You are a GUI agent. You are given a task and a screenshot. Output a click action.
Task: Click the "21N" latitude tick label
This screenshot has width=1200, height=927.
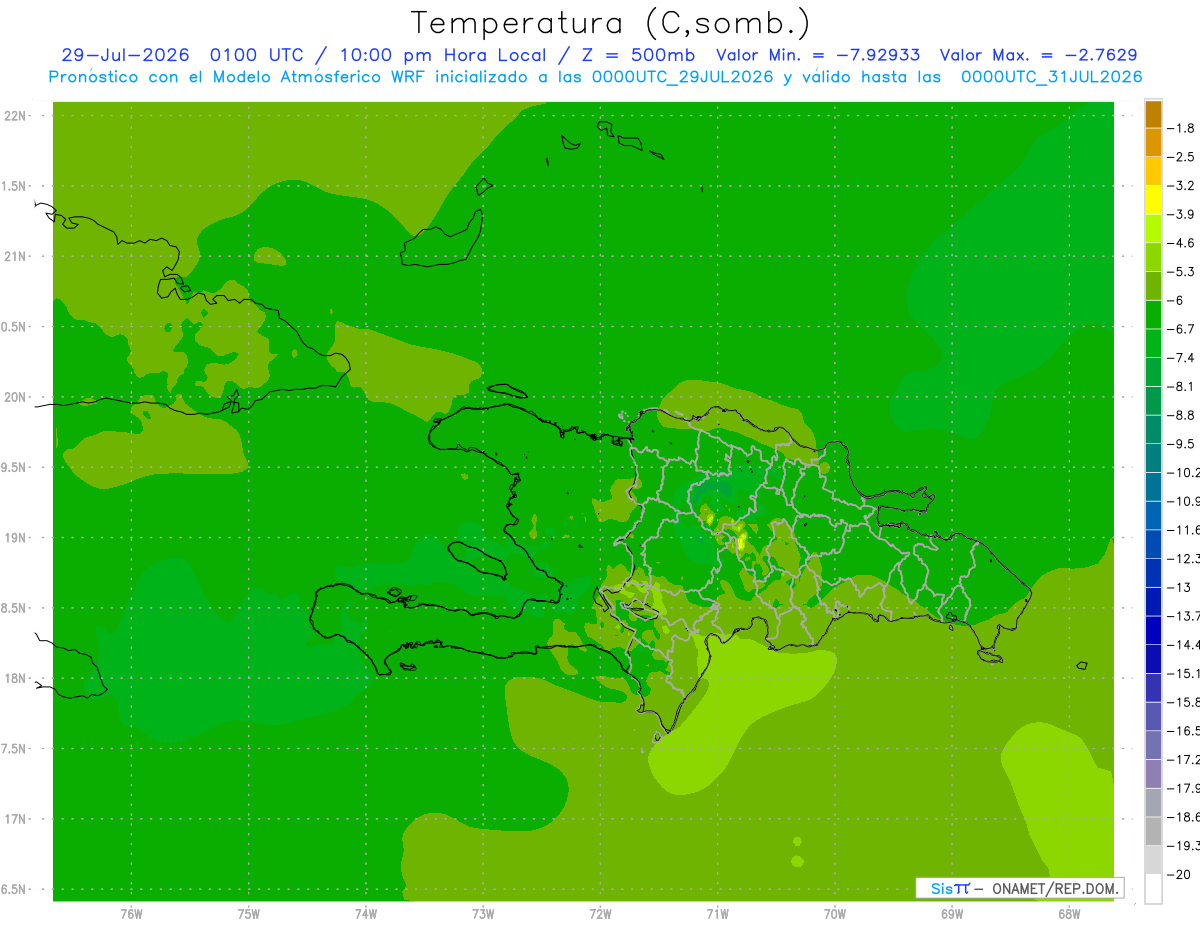pyautogui.click(x=16, y=257)
